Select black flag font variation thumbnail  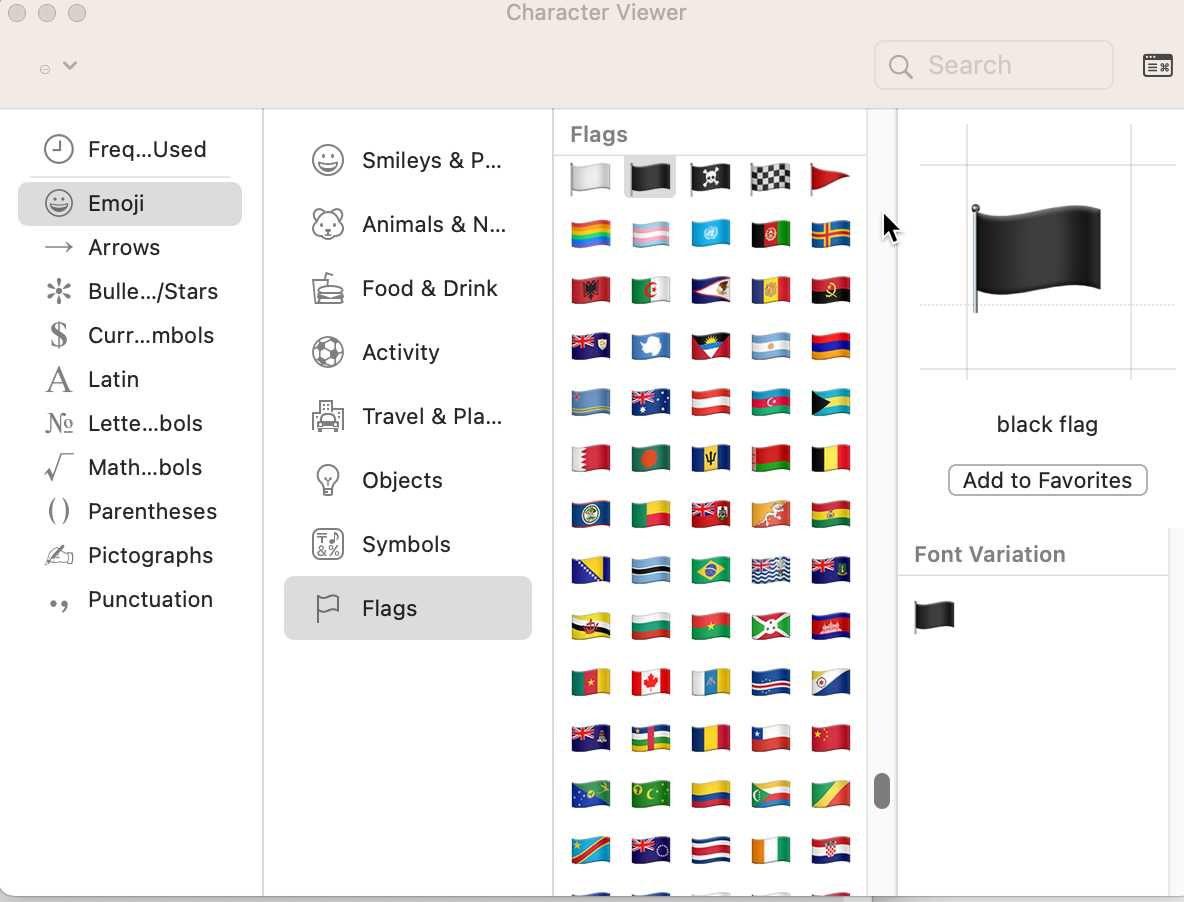point(935,616)
